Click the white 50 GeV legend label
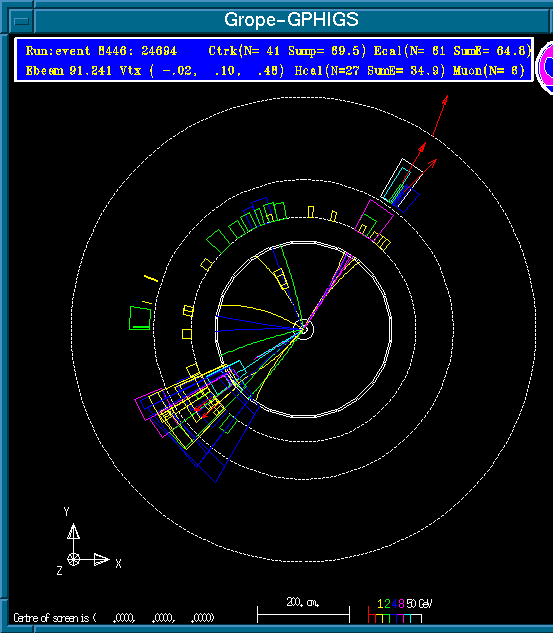553x633 pixels. point(419,604)
